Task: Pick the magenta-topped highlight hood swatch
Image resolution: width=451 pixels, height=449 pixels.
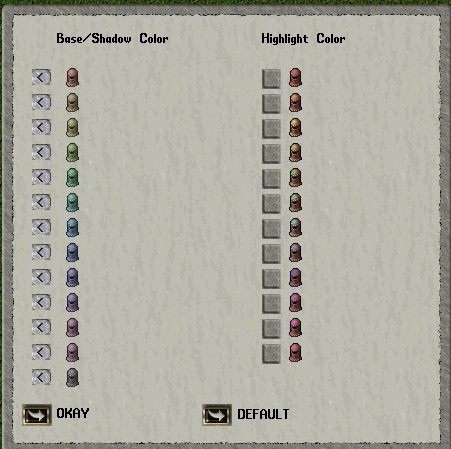Action: tap(295, 327)
